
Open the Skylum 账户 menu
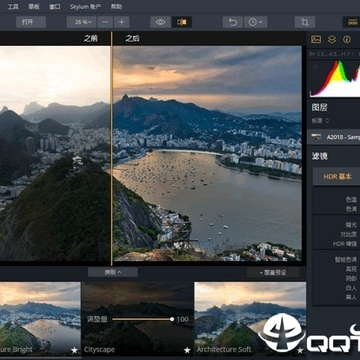86,7
